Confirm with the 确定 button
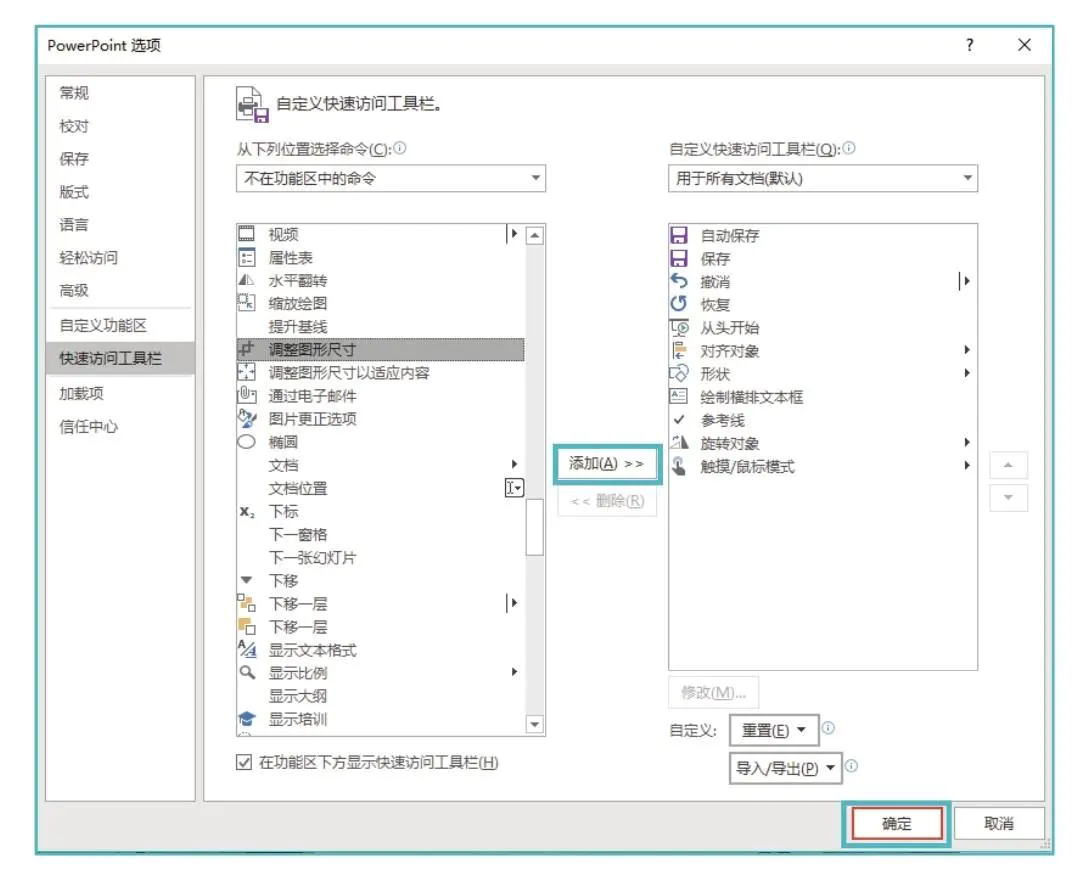The height and width of the screenshot is (889, 1092). tap(896, 824)
